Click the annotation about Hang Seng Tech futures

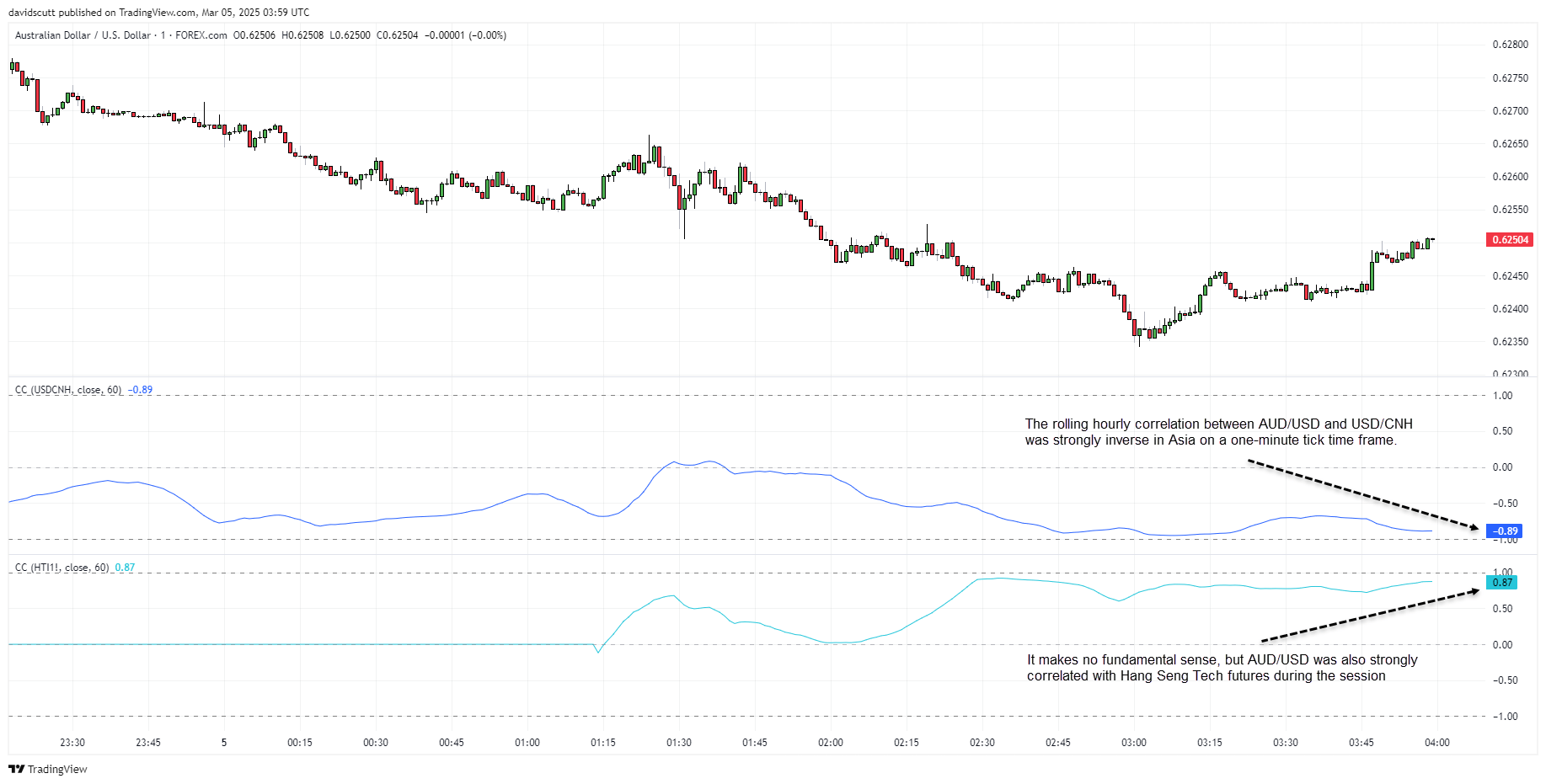pos(1222,668)
